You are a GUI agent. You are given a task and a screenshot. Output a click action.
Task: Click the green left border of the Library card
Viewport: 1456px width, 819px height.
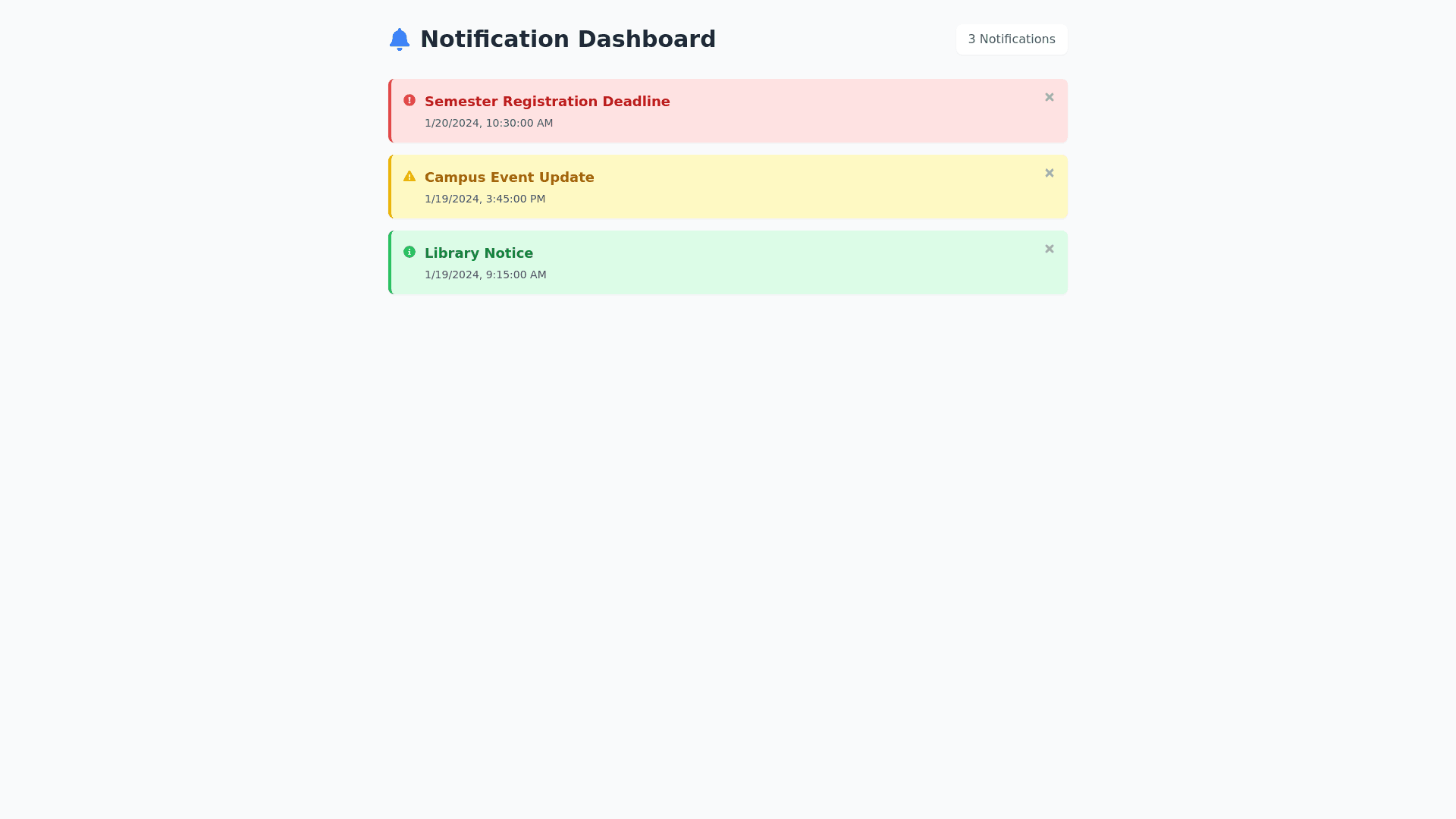point(390,262)
